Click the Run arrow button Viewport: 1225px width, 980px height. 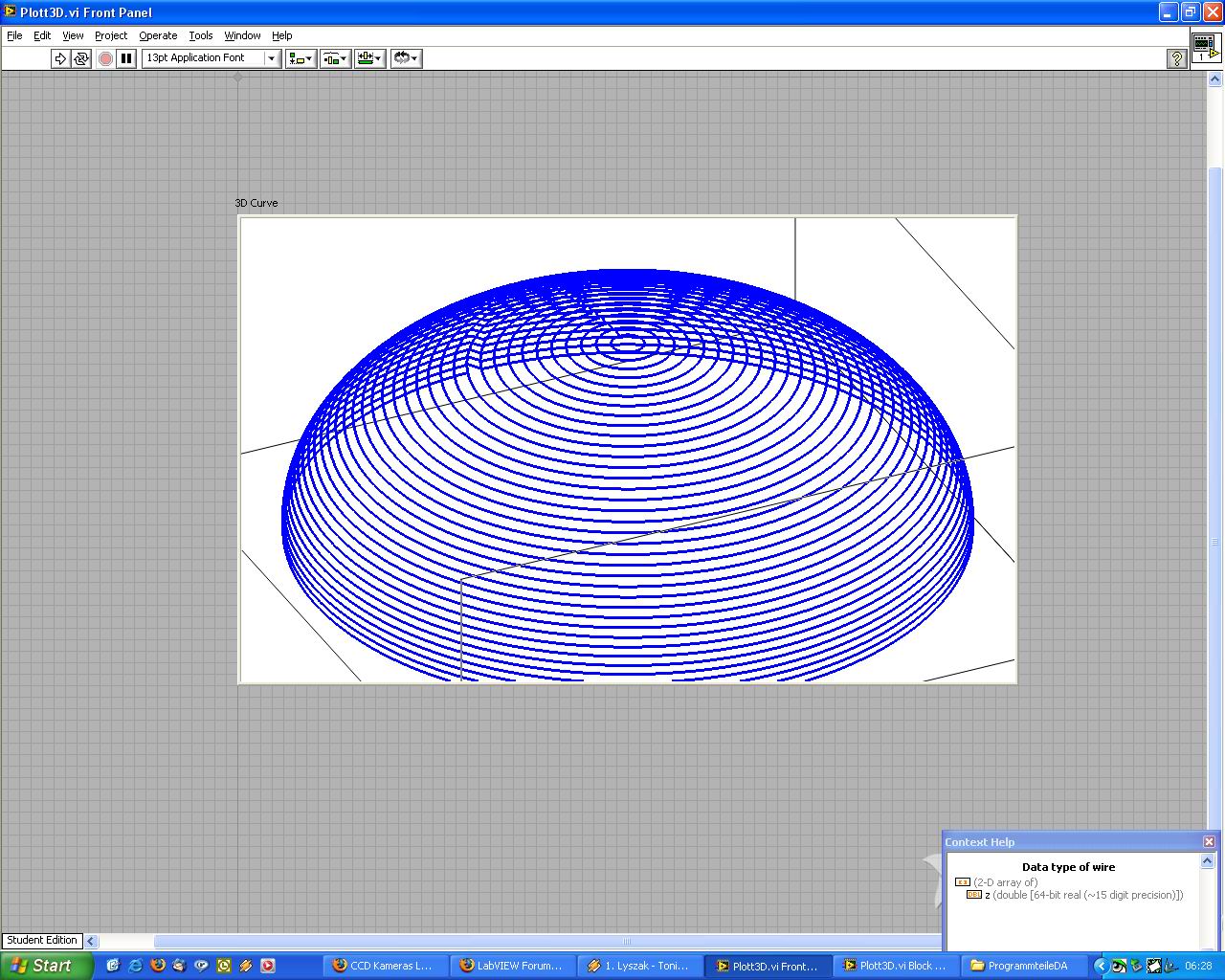(x=60, y=58)
